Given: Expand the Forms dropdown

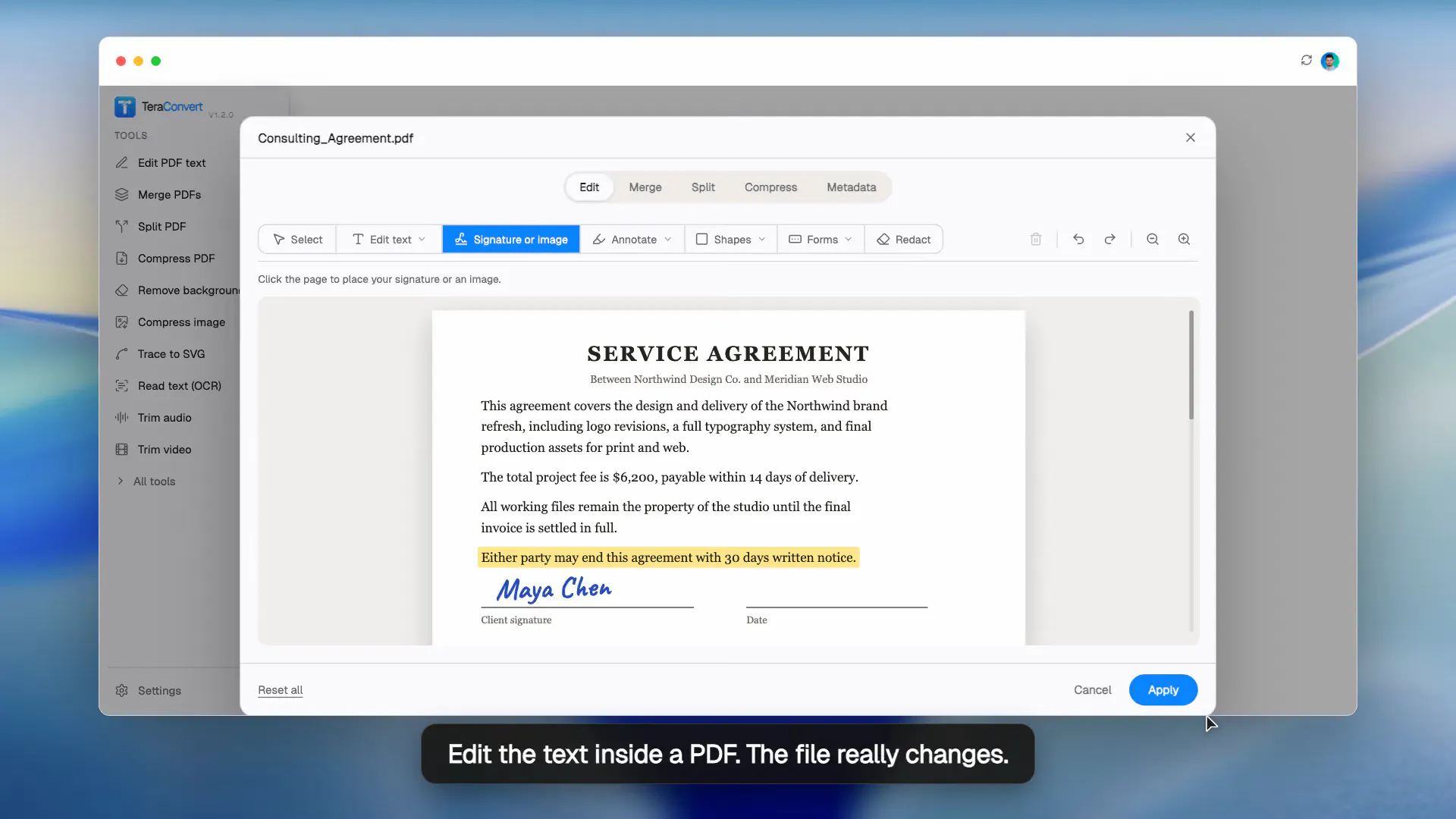Looking at the screenshot, I should [x=821, y=240].
